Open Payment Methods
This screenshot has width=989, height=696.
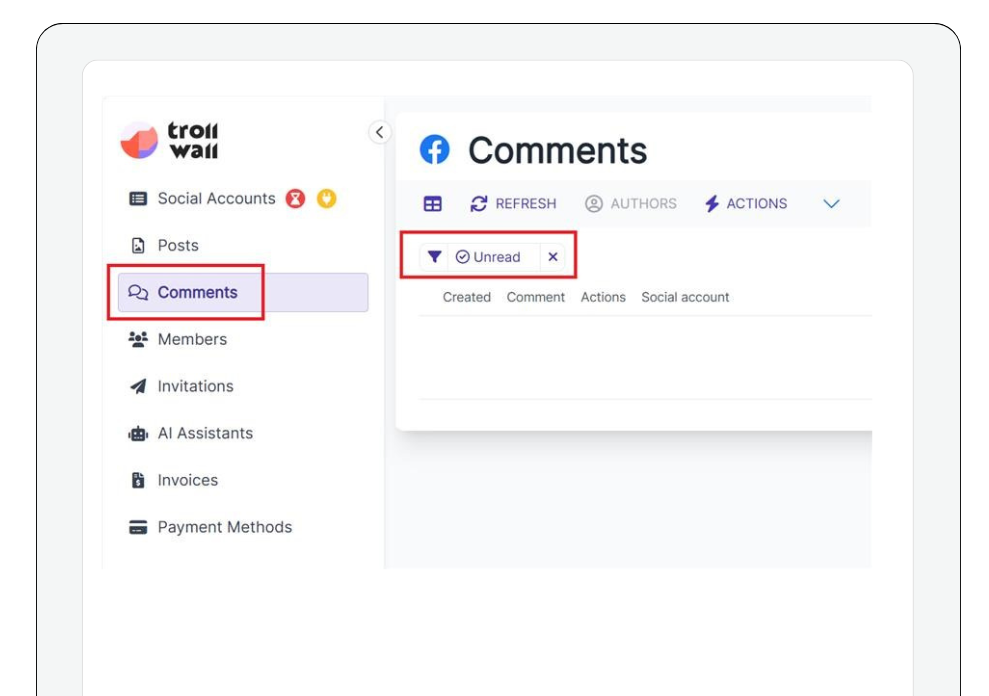[x=224, y=527]
